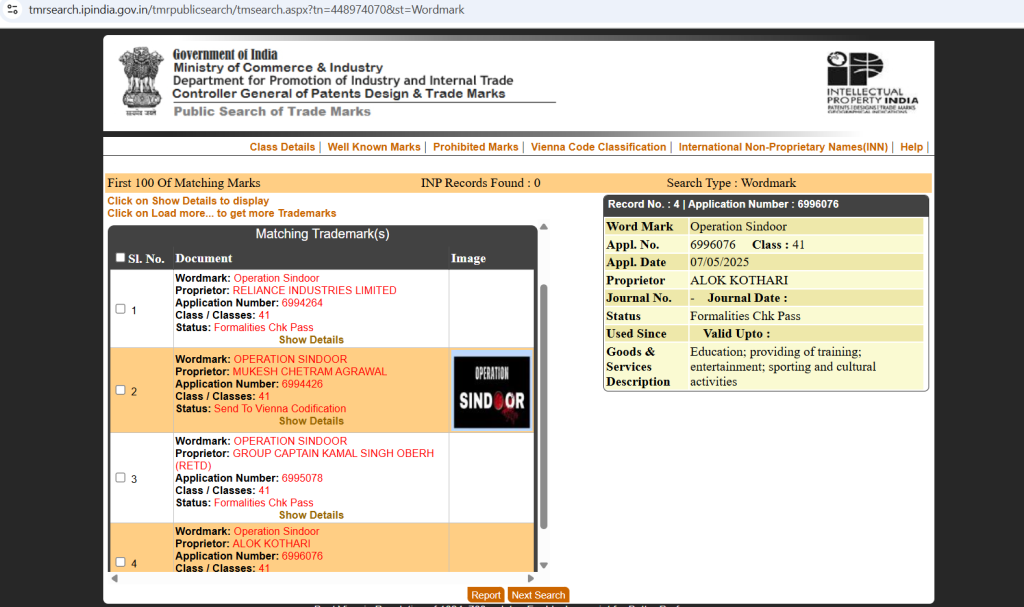Select checkbox for record 3 Group Captain entry

(x=120, y=478)
